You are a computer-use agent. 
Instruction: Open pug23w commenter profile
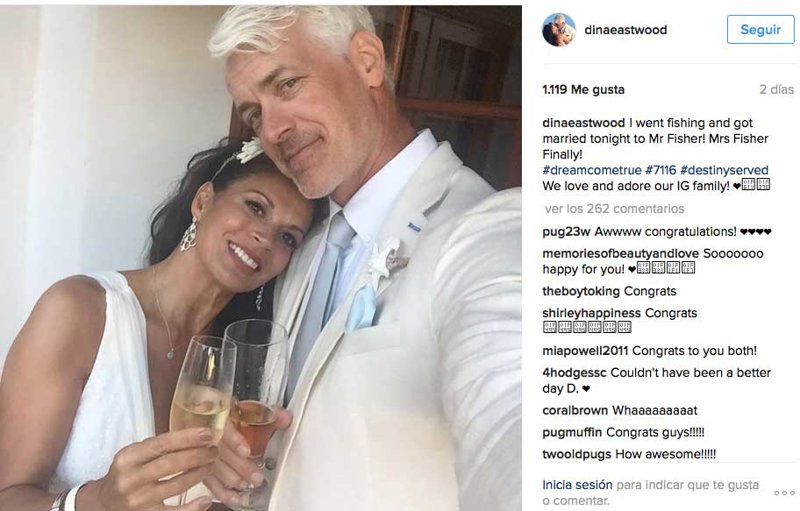(x=566, y=232)
